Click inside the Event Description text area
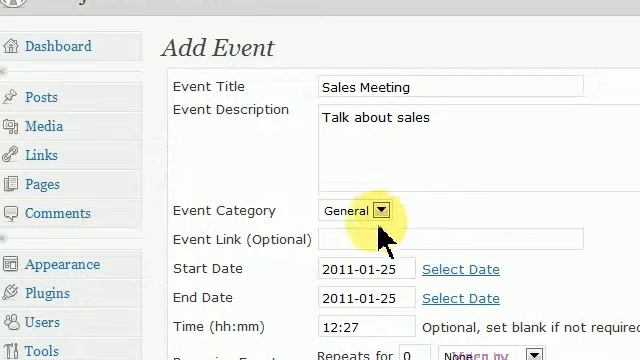This screenshot has height=360, width=640. click(x=479, y=148)
